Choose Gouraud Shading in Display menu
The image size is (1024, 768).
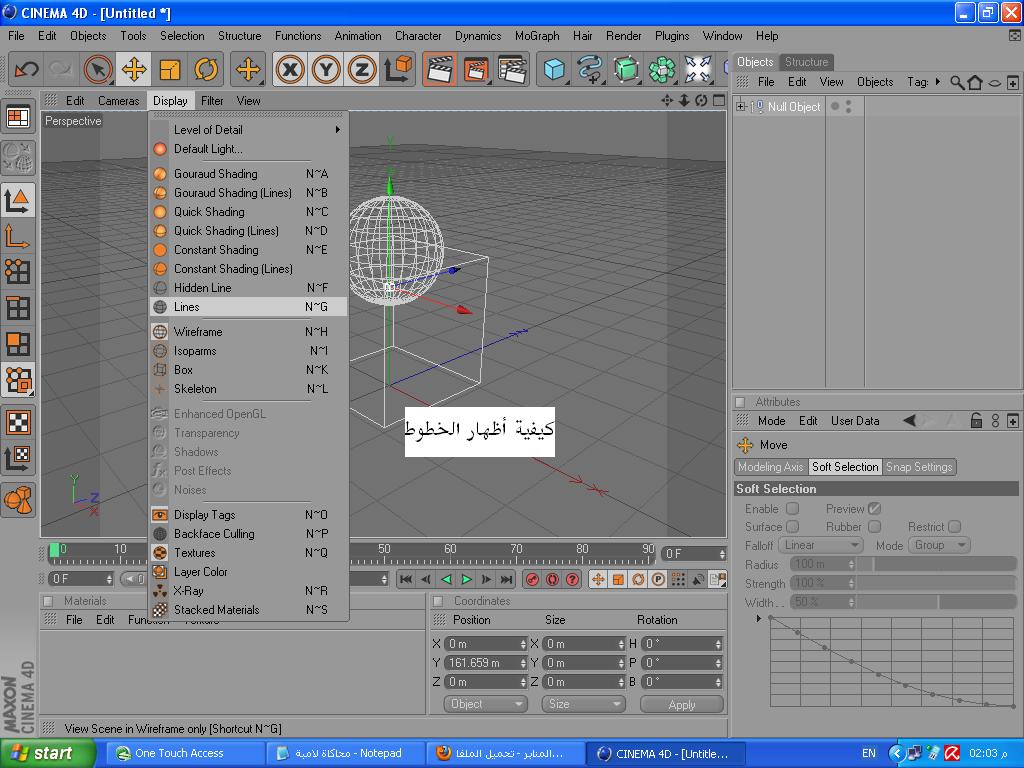[x=248, y=174]
